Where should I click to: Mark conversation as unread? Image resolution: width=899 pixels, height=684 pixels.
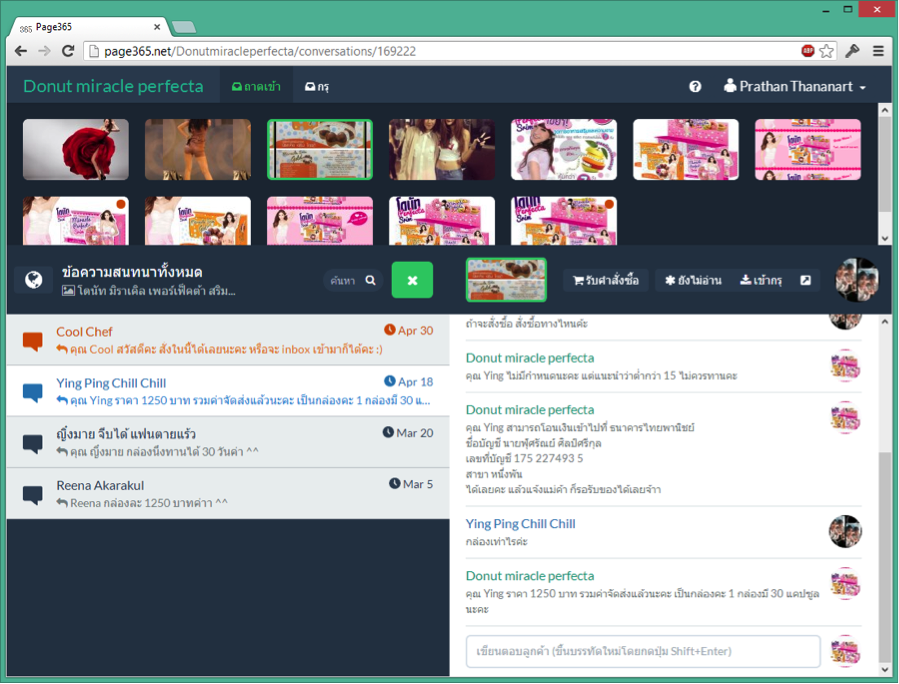click(693, 281)
